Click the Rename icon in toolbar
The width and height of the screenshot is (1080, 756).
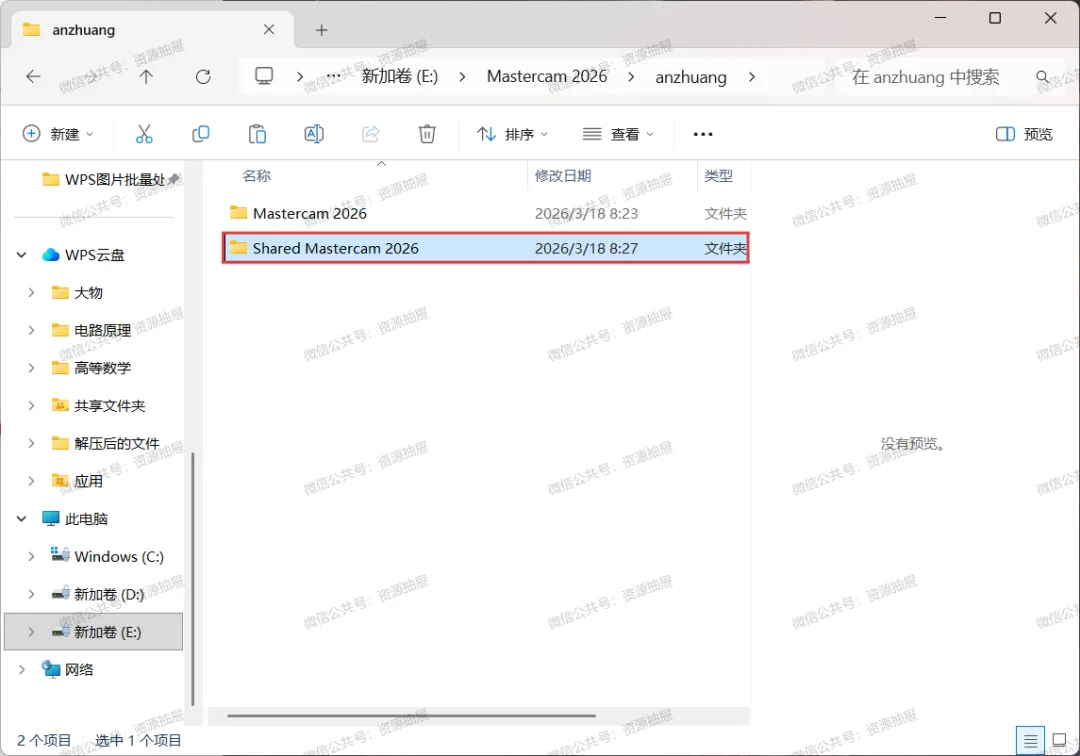click(x=314, y=134)
